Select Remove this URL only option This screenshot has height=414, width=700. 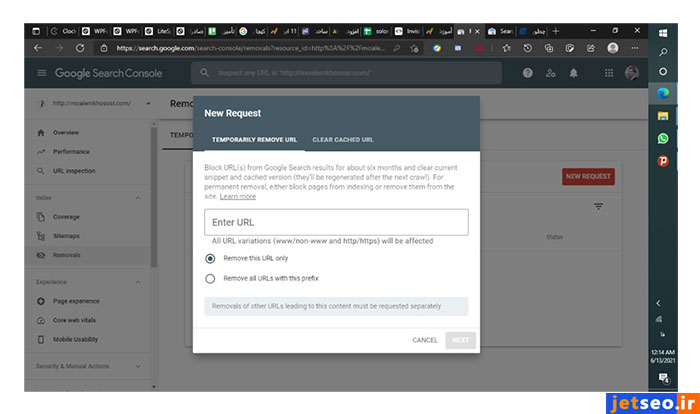(210, 258)
